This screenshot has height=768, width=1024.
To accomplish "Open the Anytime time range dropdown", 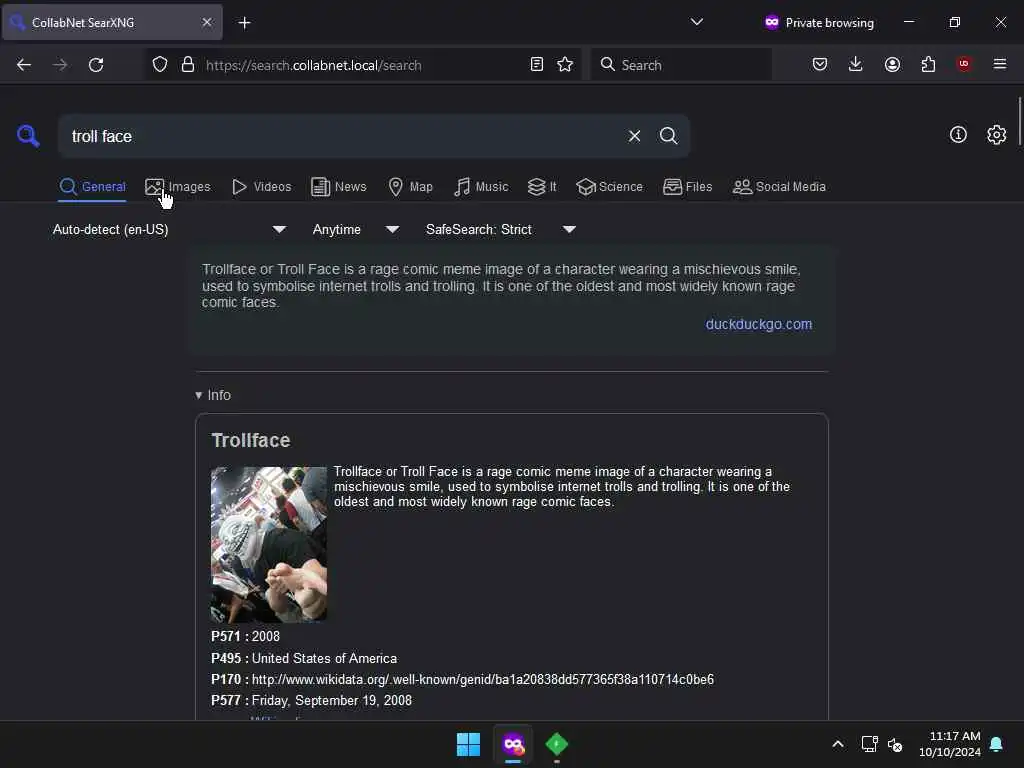I will pos(356,230).
